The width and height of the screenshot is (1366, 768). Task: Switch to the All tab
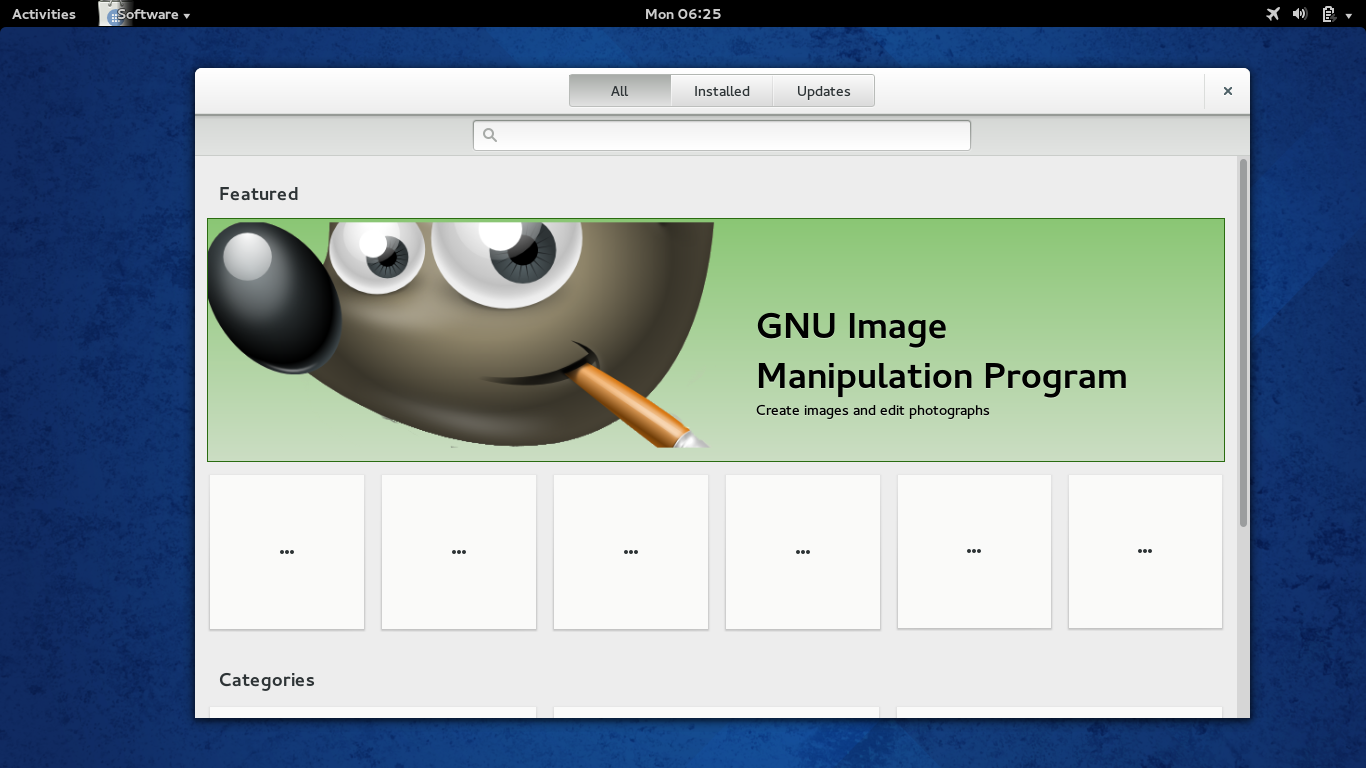[620, 91]
